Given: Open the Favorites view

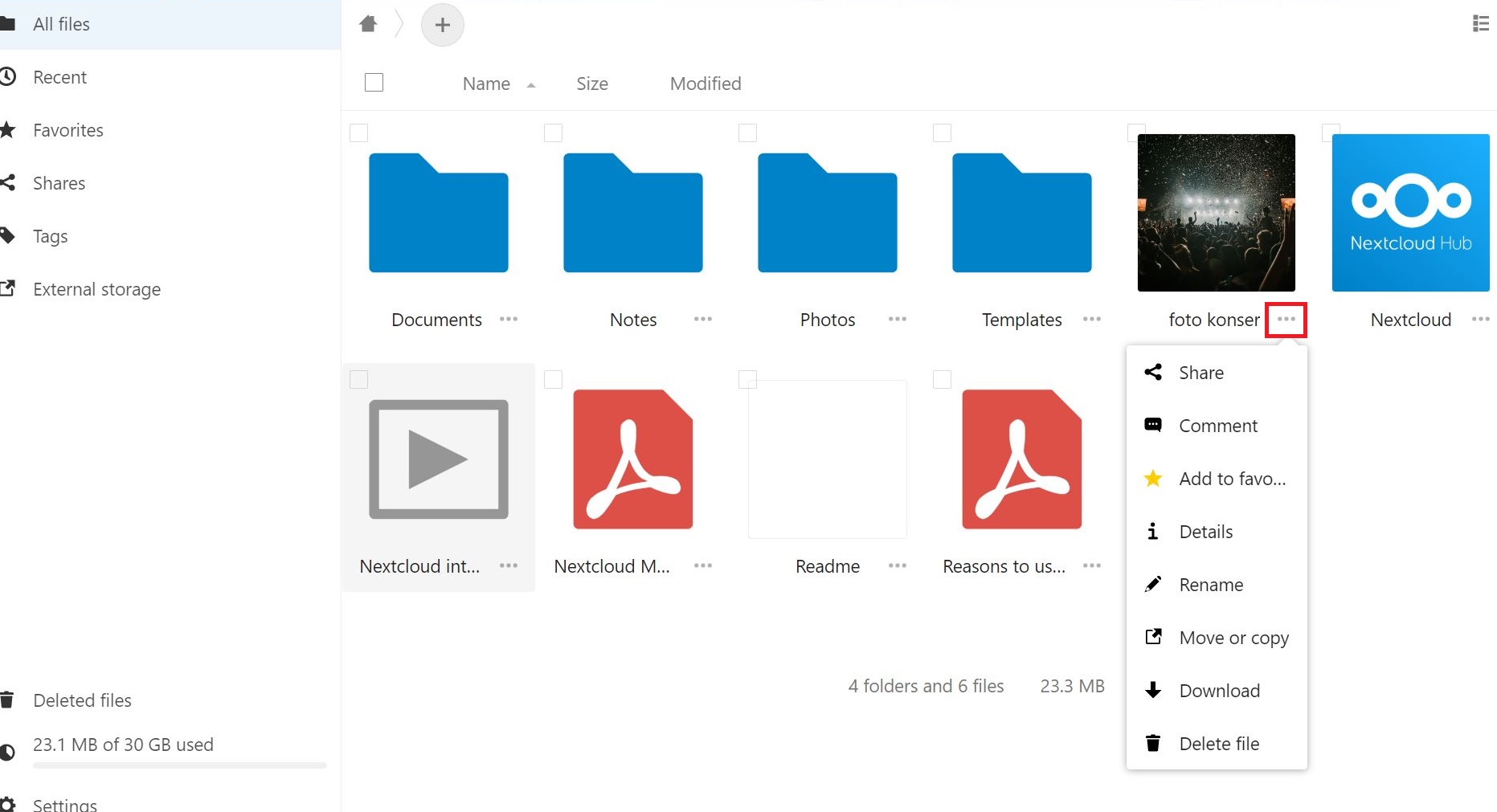Looking at the screenshot, I should coord(67,130).
